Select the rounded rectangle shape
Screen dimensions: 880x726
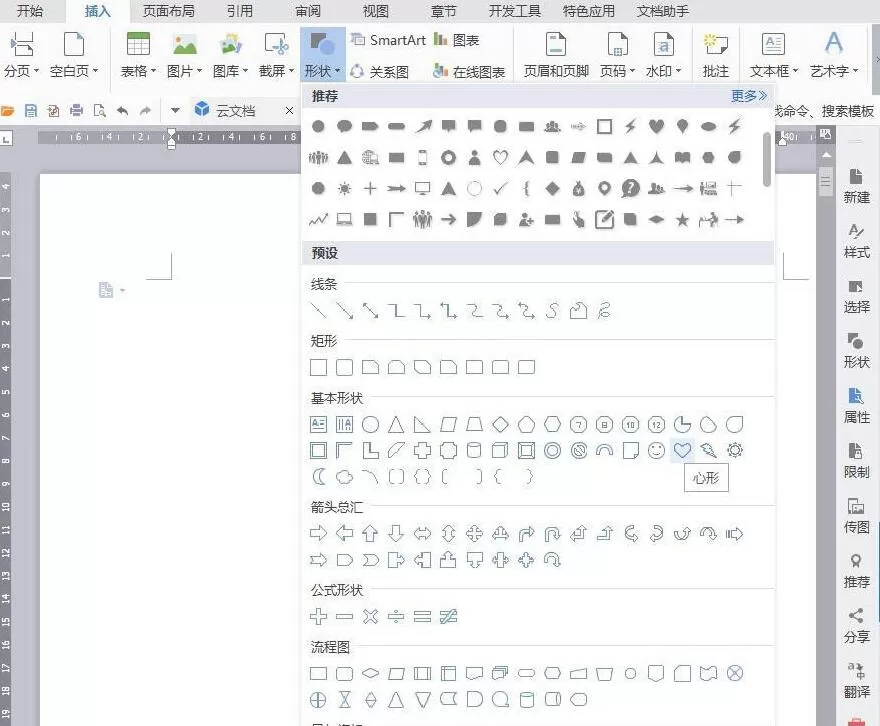tap(344, 367)
